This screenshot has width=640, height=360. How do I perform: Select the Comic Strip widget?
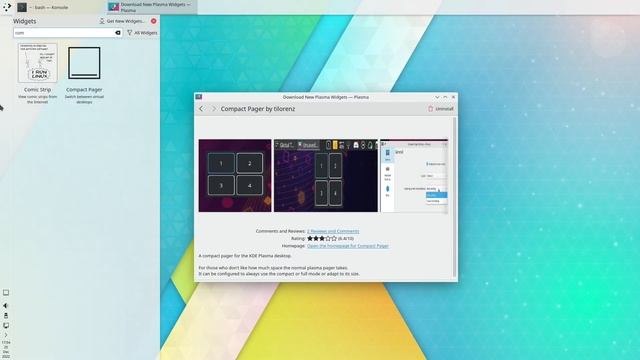[x=38, y=73]
